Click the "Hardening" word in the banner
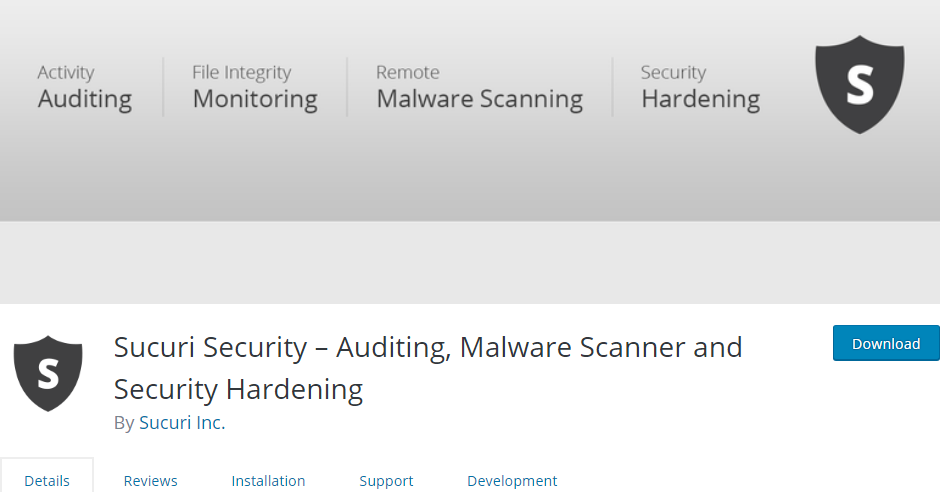The height and width of the screenshot is (492, 942). tap(700, 99)
